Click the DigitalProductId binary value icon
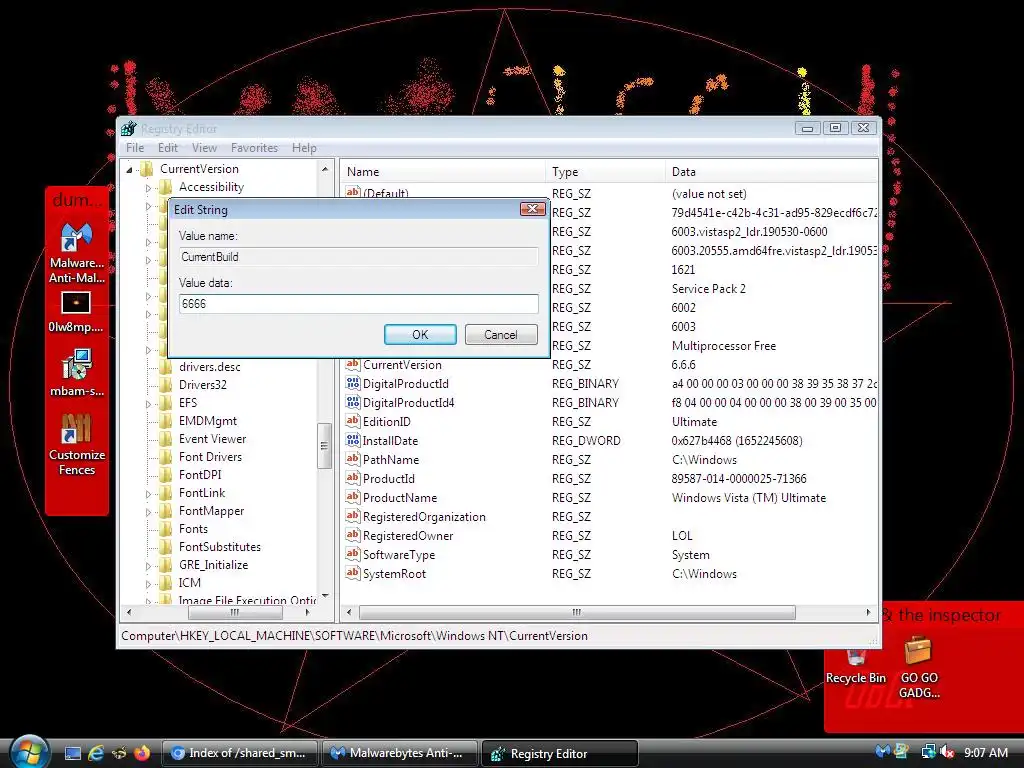 [x=353, y=383]
